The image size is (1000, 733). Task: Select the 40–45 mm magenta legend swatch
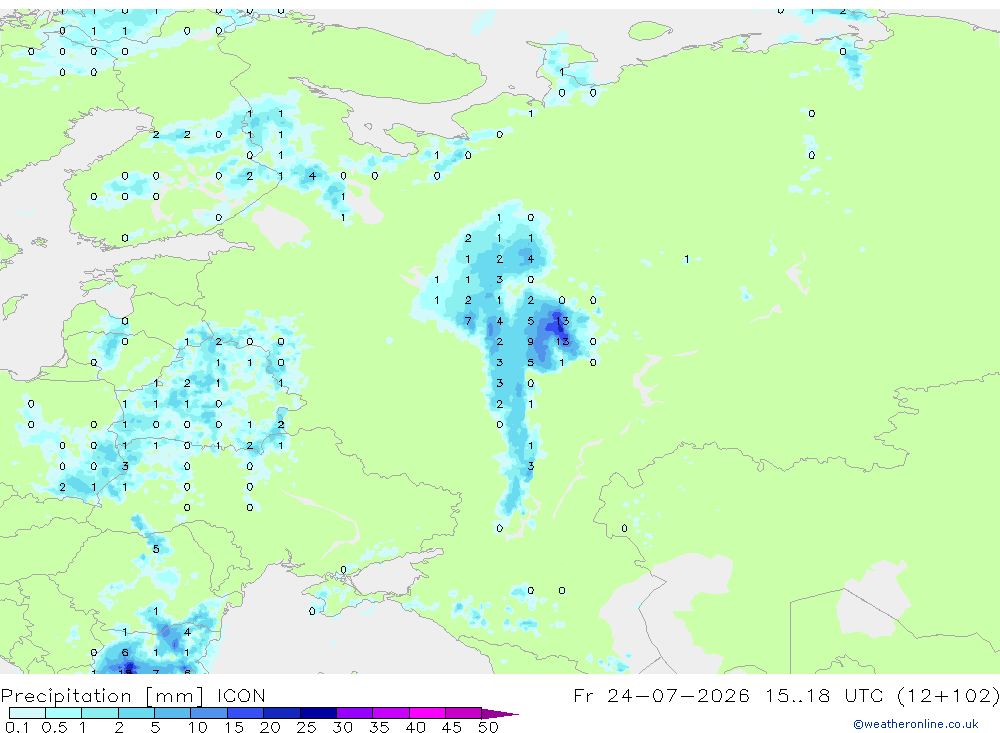pyautogui.click(x=427, y=713)
